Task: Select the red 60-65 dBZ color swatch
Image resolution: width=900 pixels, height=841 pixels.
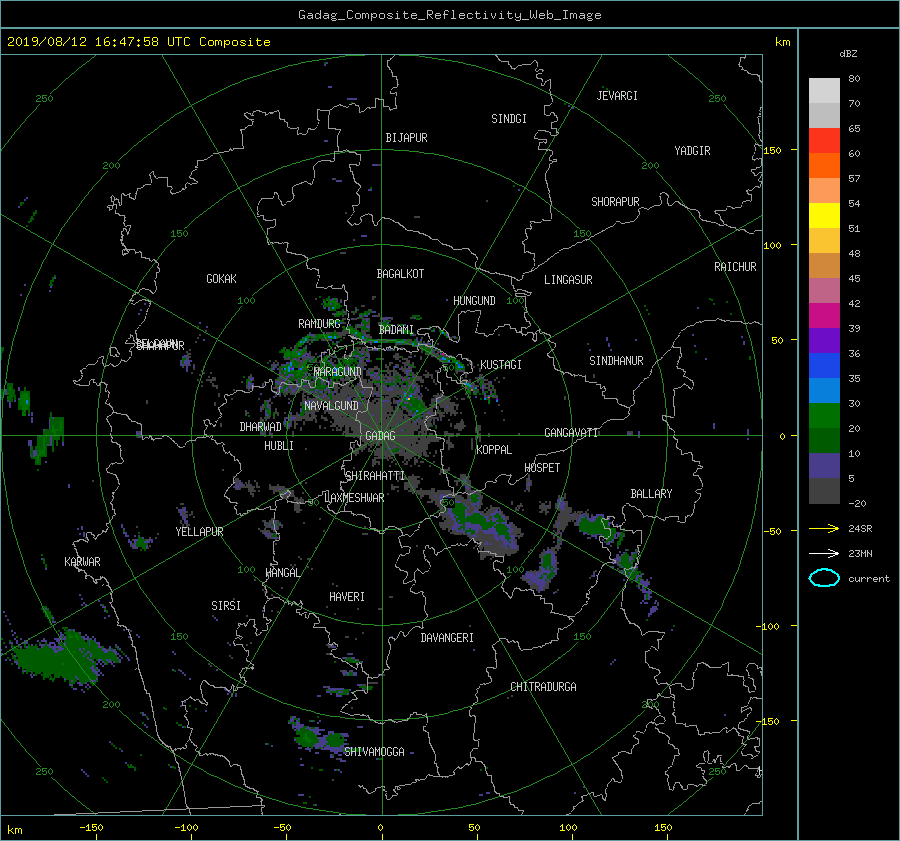Action: [x=824, y=141]
